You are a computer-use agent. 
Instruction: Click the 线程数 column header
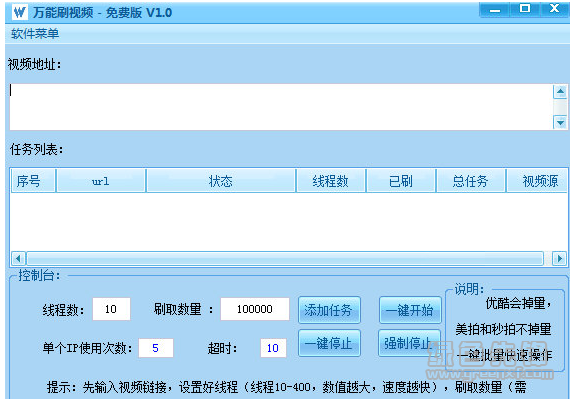[331, 181]
